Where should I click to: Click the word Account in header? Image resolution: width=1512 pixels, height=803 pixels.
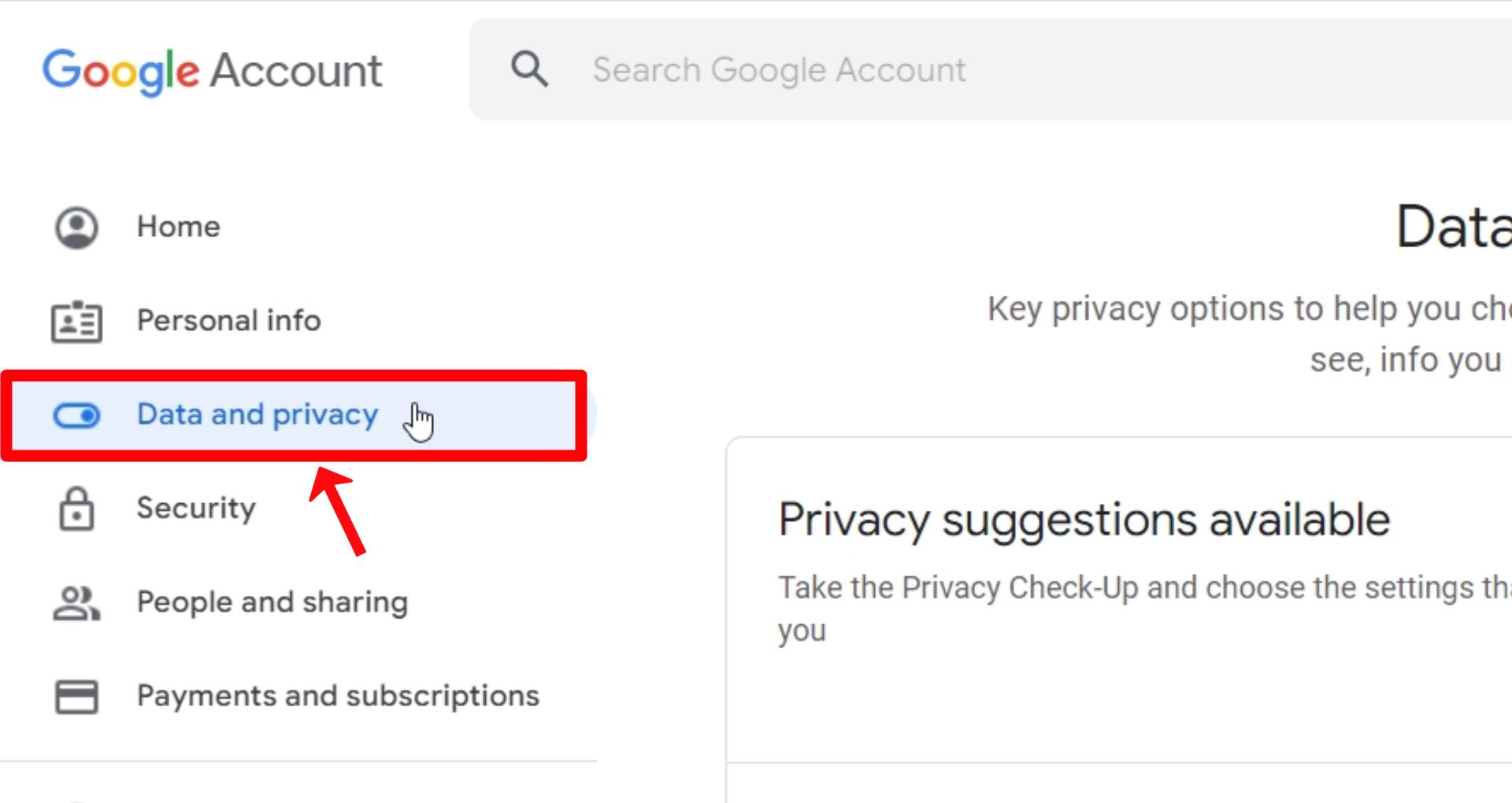pos(296,71)
